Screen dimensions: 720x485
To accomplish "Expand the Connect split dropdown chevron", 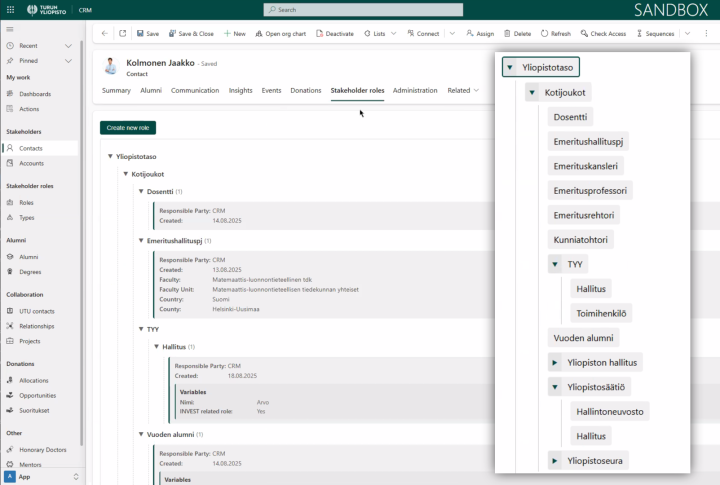I will pos(452,34).
